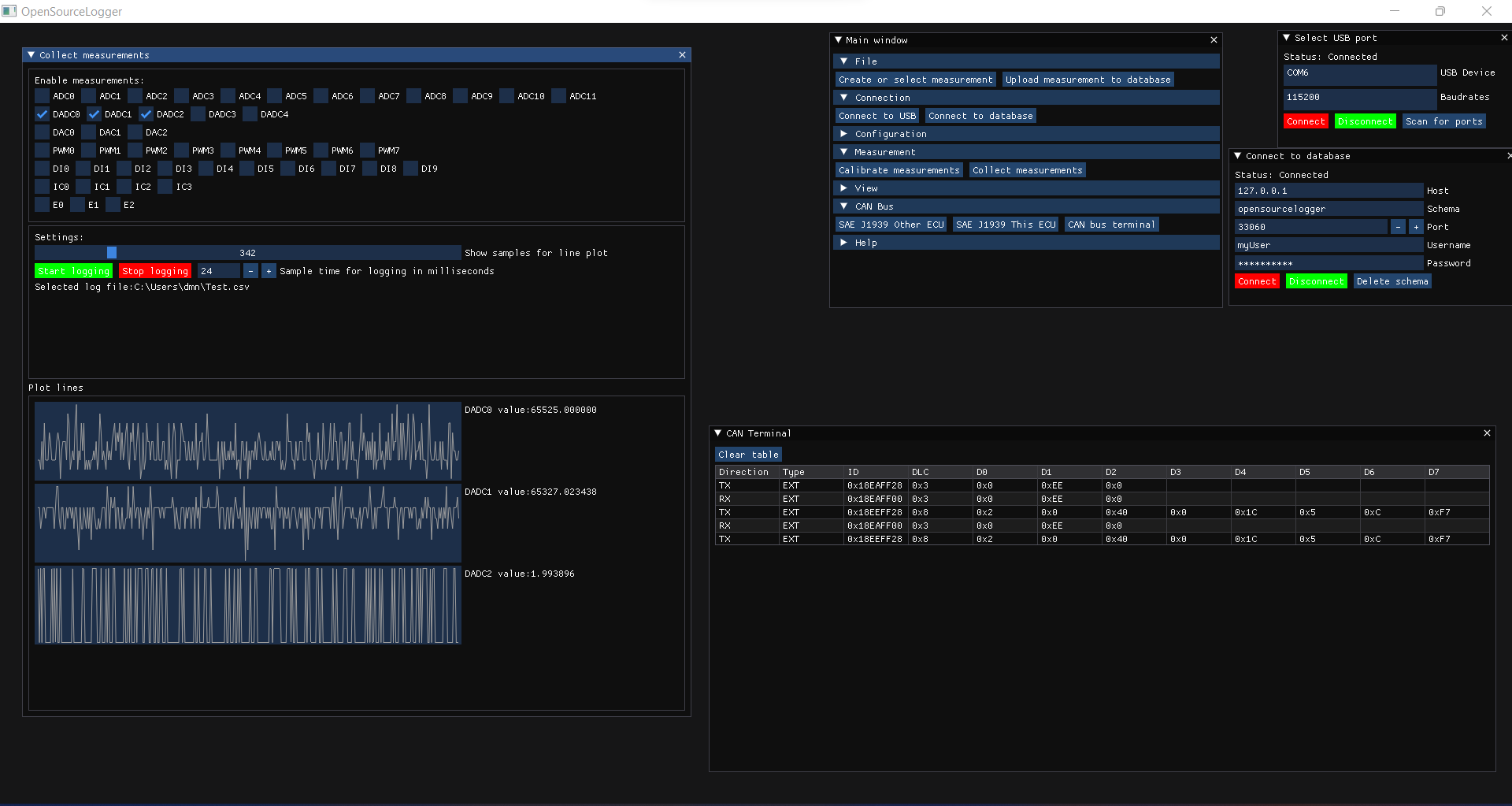Close the CAN Terminal window
The image size is (1512, 806).
pyautogui.click(x=1487, y=433)
